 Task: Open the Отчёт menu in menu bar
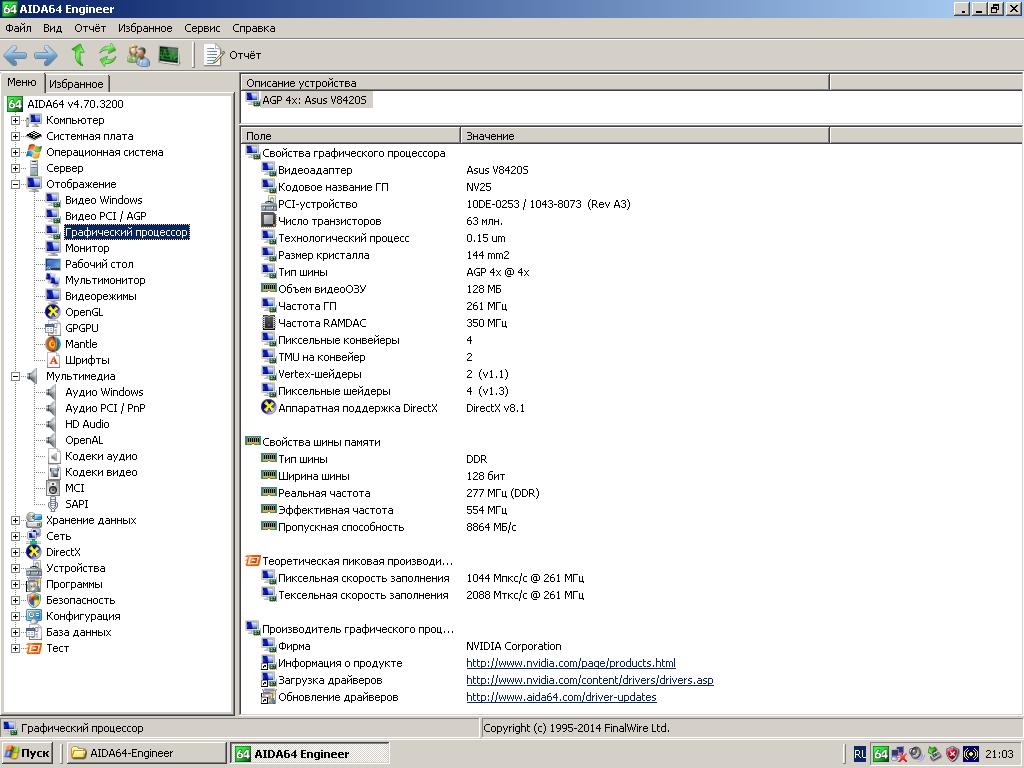point(90,28)
